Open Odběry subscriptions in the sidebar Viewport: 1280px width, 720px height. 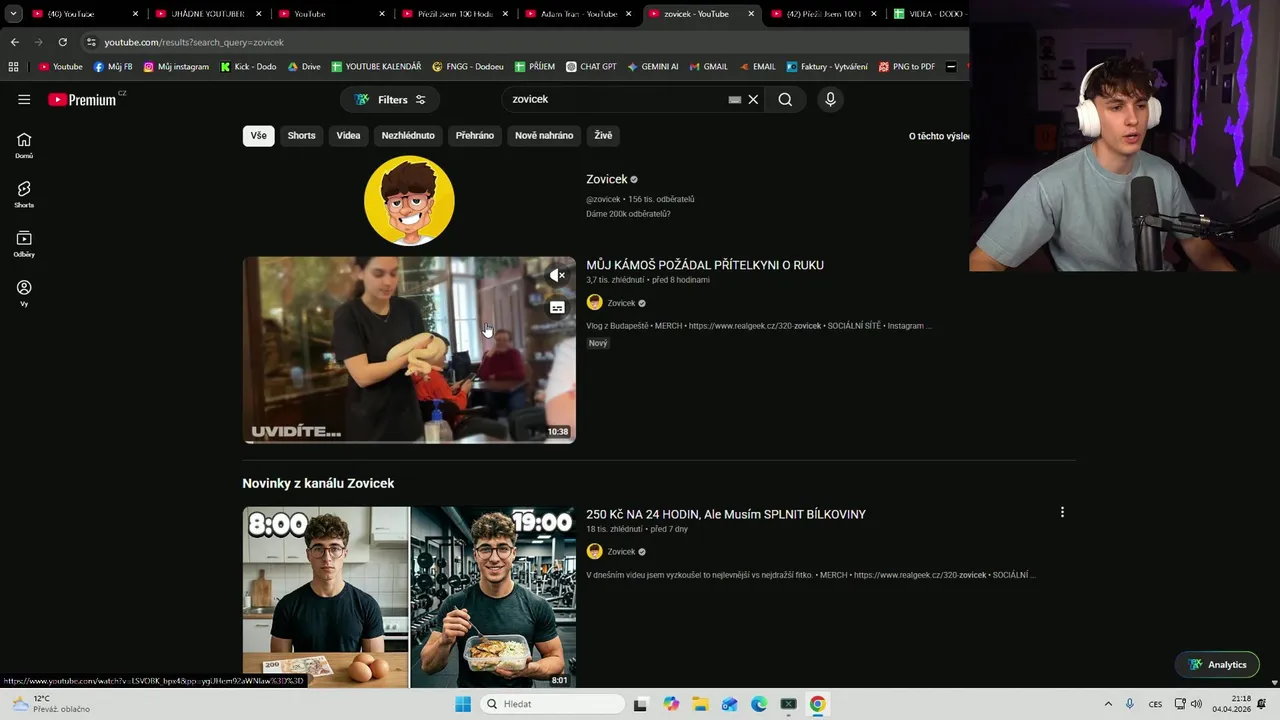pos(24,245)
